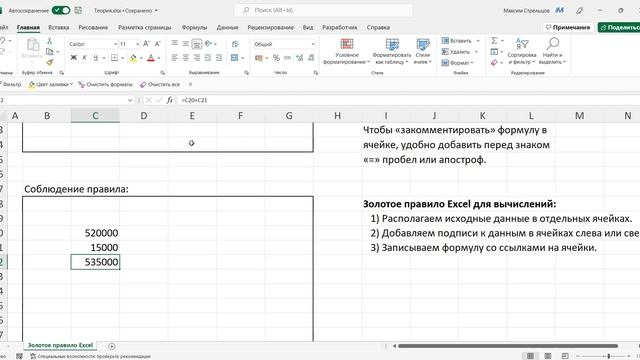
Task: Decrease indent icon
Action: click(208, 58)
